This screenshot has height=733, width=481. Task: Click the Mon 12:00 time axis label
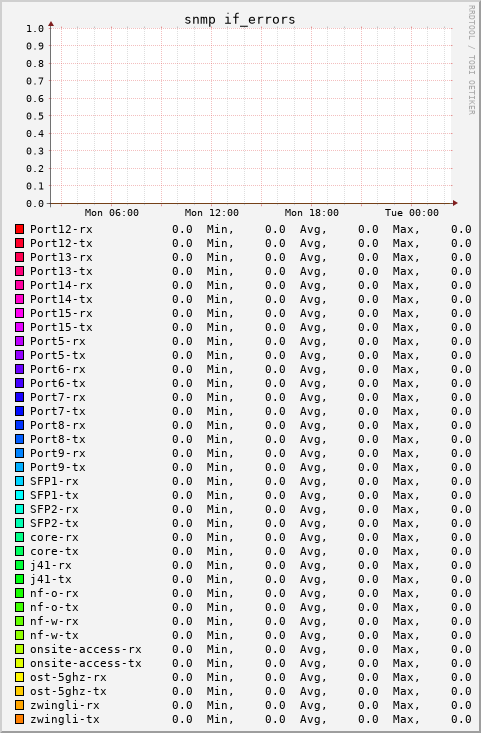(x=212, y=213)
